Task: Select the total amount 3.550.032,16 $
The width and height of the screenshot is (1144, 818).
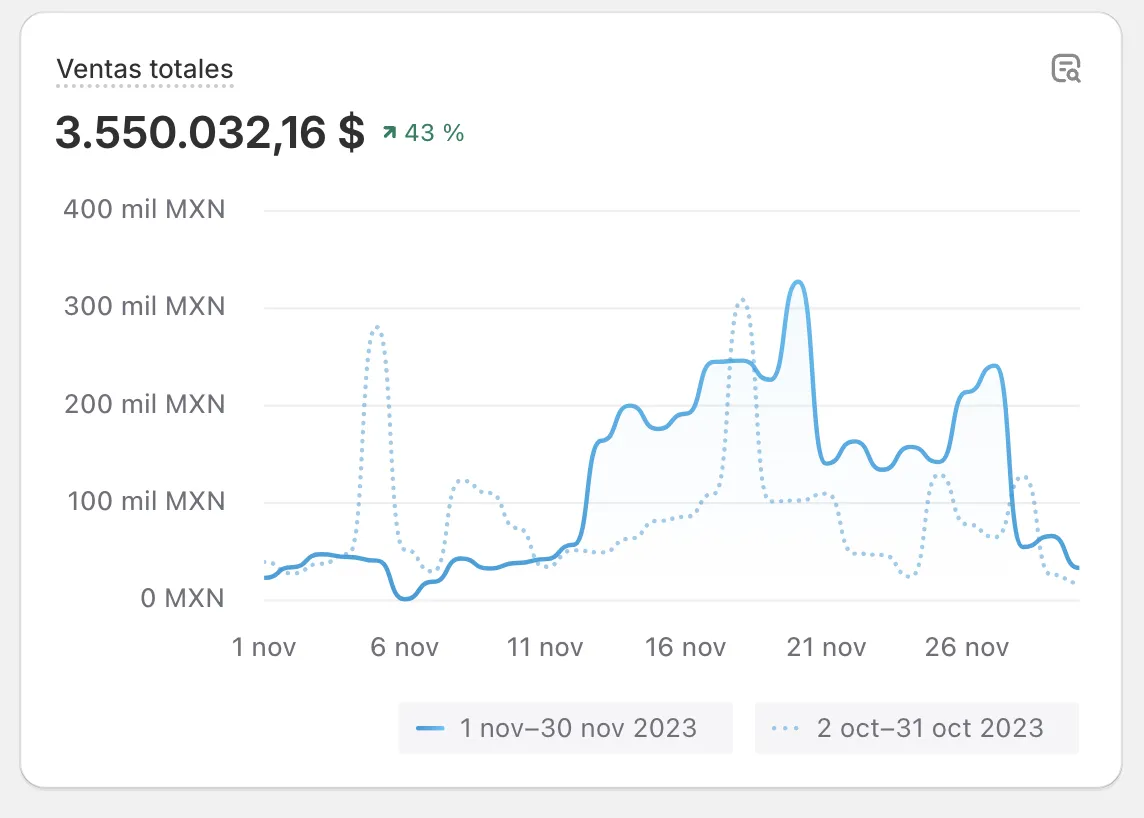Action: [210, 133]
